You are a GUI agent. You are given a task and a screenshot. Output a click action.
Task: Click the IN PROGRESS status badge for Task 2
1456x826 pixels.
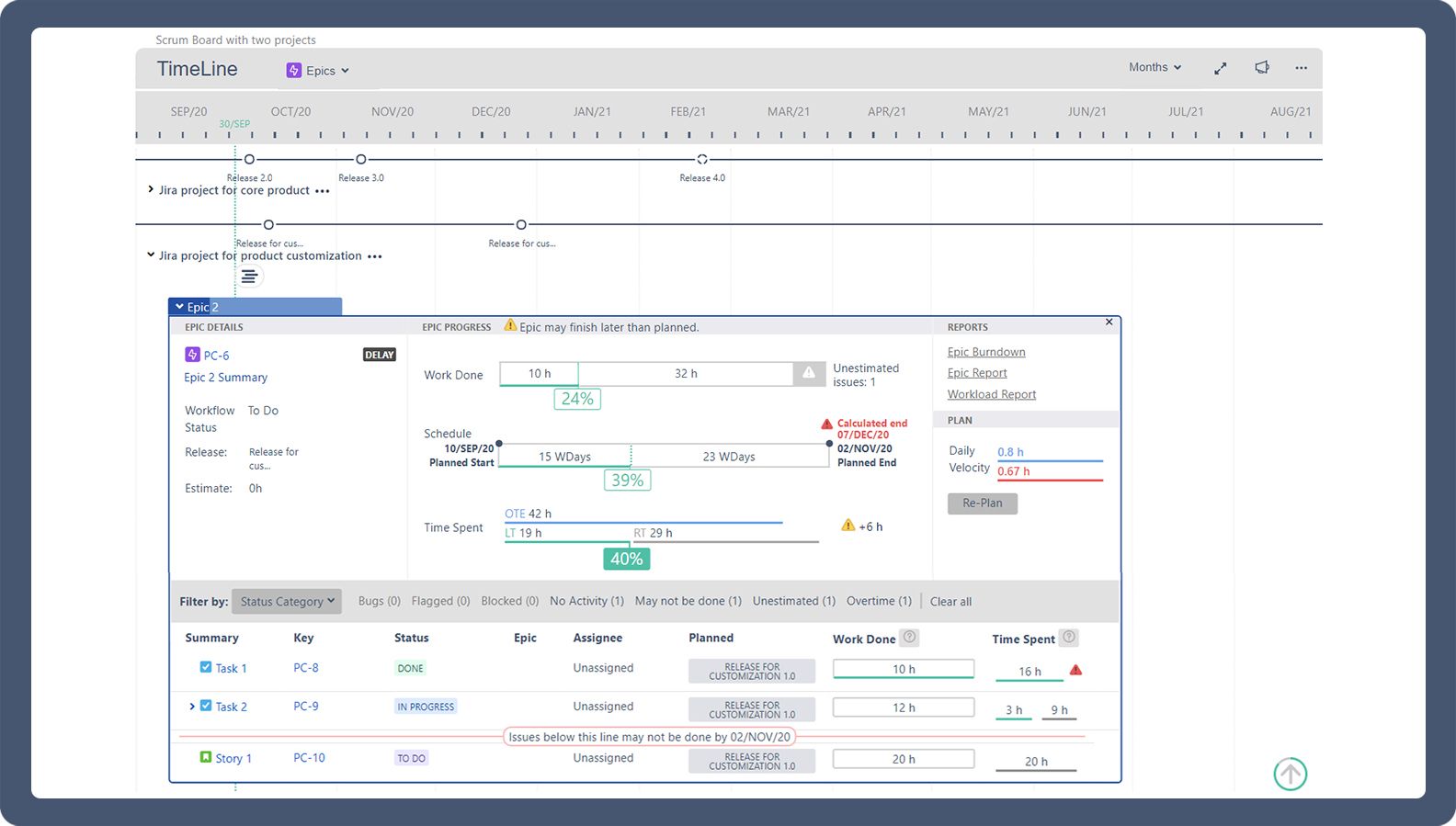426,707
